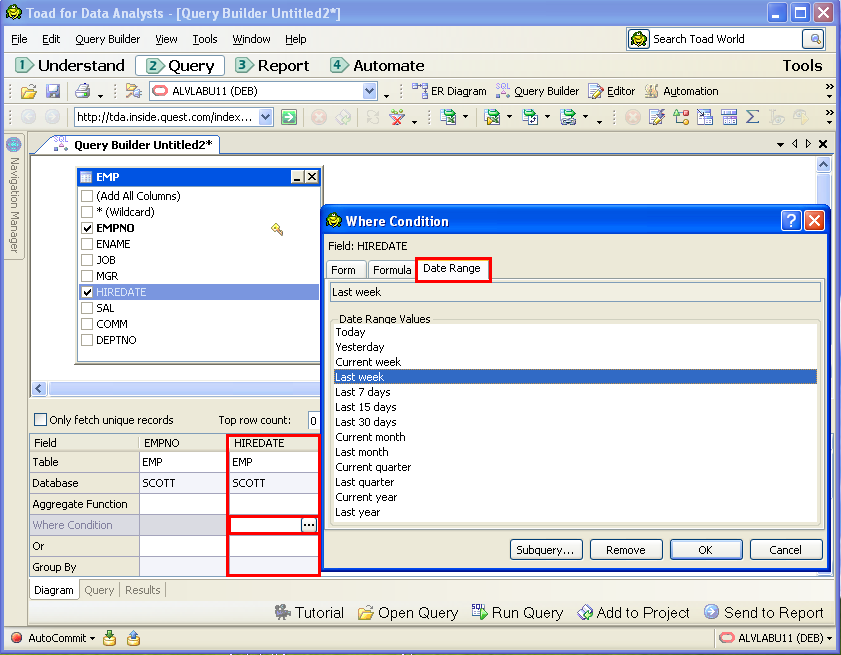Expand the top toolbar overflow chevron

[830, 91]
